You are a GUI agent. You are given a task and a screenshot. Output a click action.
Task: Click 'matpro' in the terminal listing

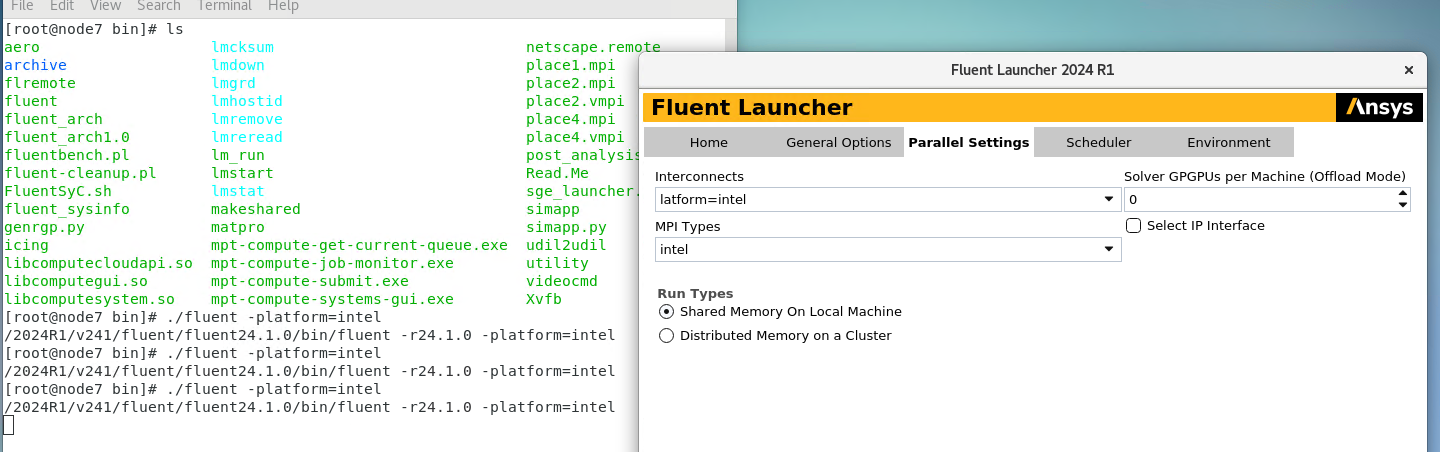[x=238, y=227]
